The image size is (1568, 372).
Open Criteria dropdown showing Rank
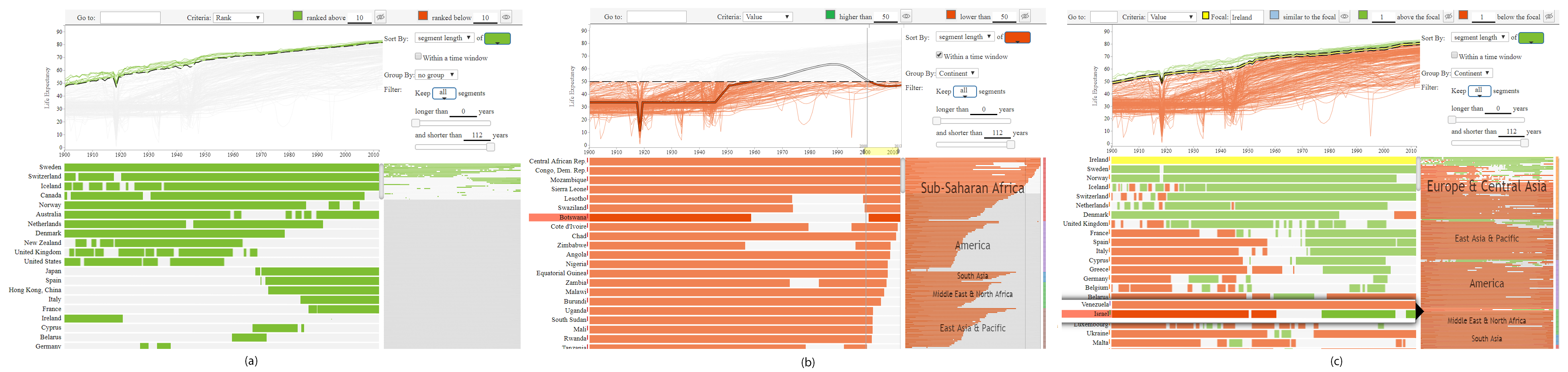[x=238, y=18]
